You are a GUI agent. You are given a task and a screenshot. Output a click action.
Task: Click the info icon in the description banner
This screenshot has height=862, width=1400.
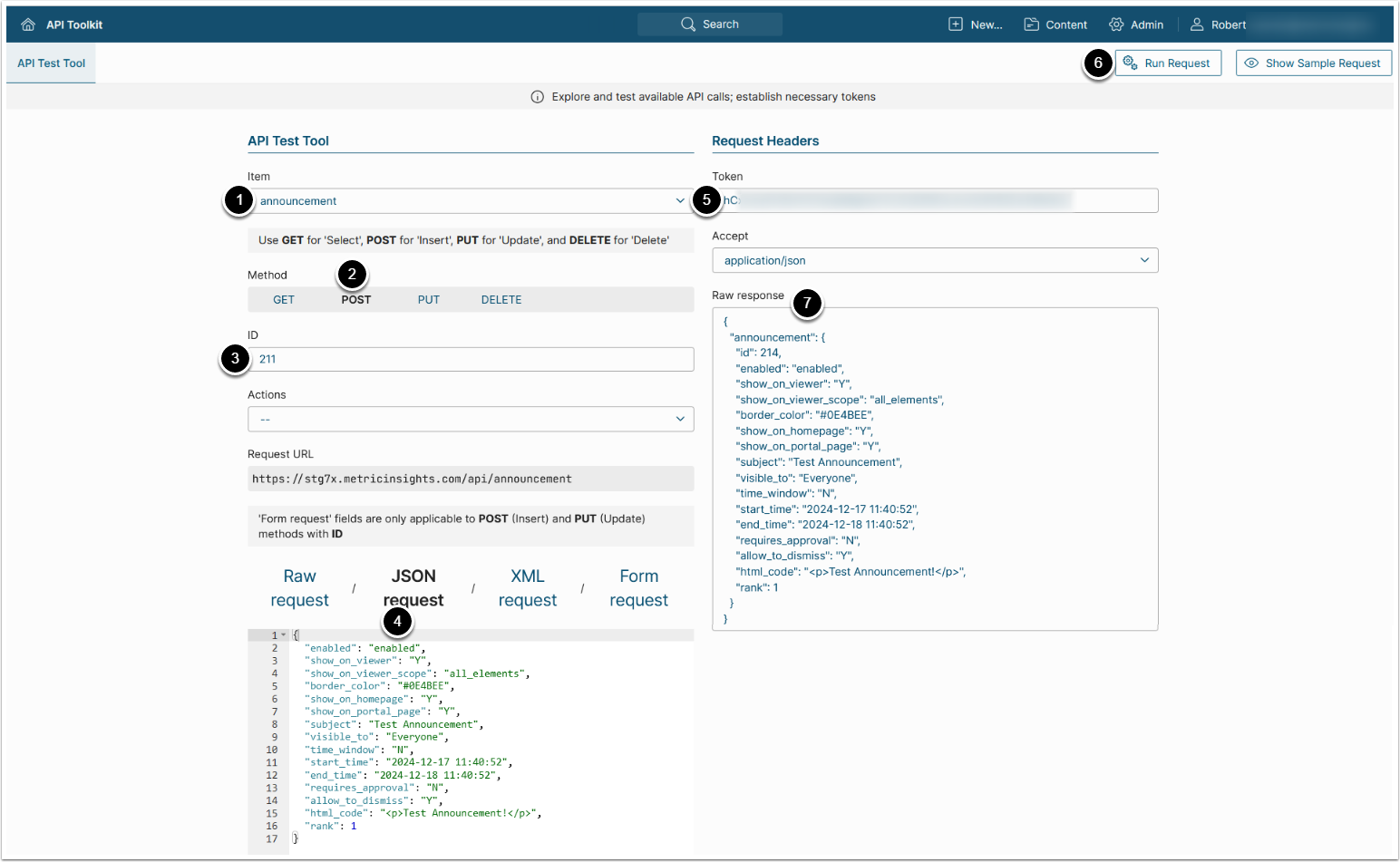pyautogui.click(x=537, y=97)
